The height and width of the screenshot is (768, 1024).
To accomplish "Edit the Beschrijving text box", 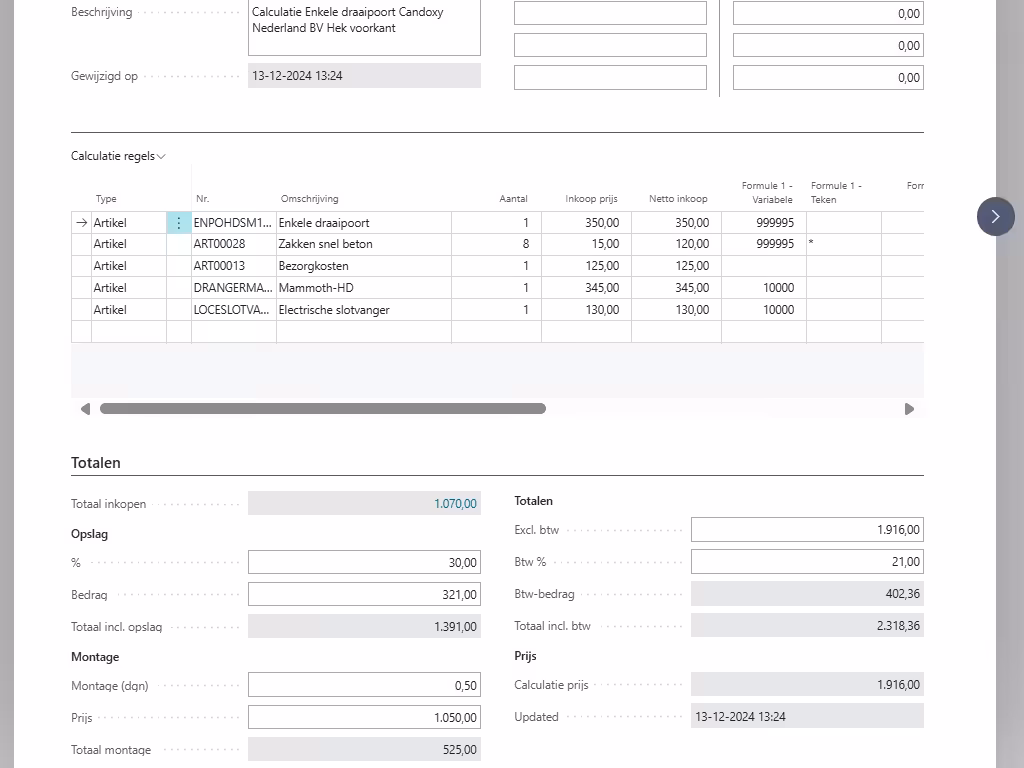I will (x=364, y=26).
